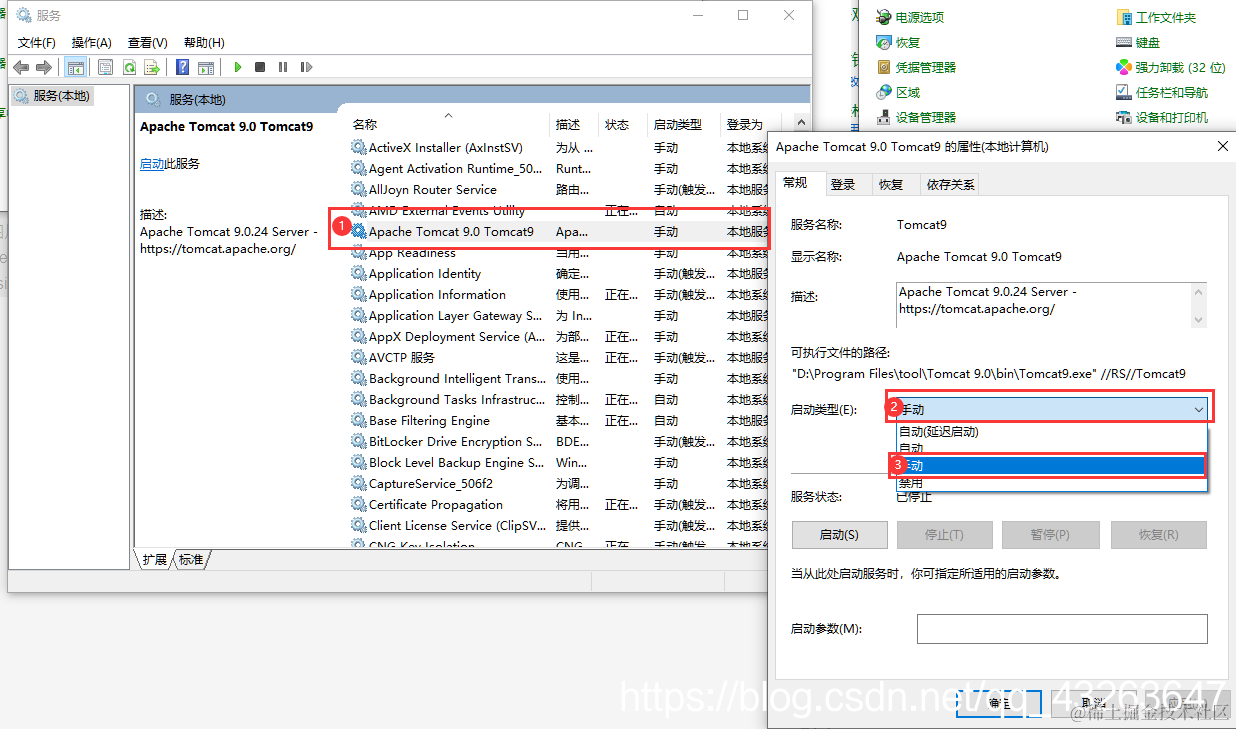Viewport: 1236px width, 729px height.
Task: Select the Base Filtering Engine service row
Action: [x=559, y=420]
